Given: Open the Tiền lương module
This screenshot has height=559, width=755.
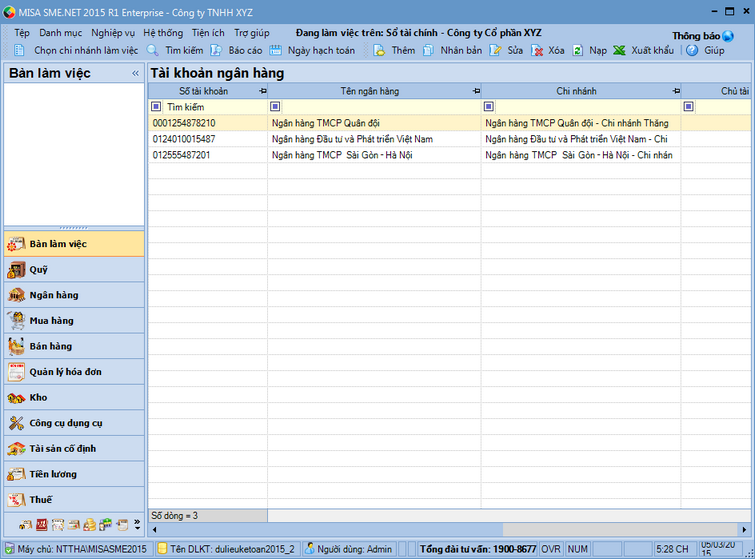Looking at the screenshot, I should pos(74,474).
